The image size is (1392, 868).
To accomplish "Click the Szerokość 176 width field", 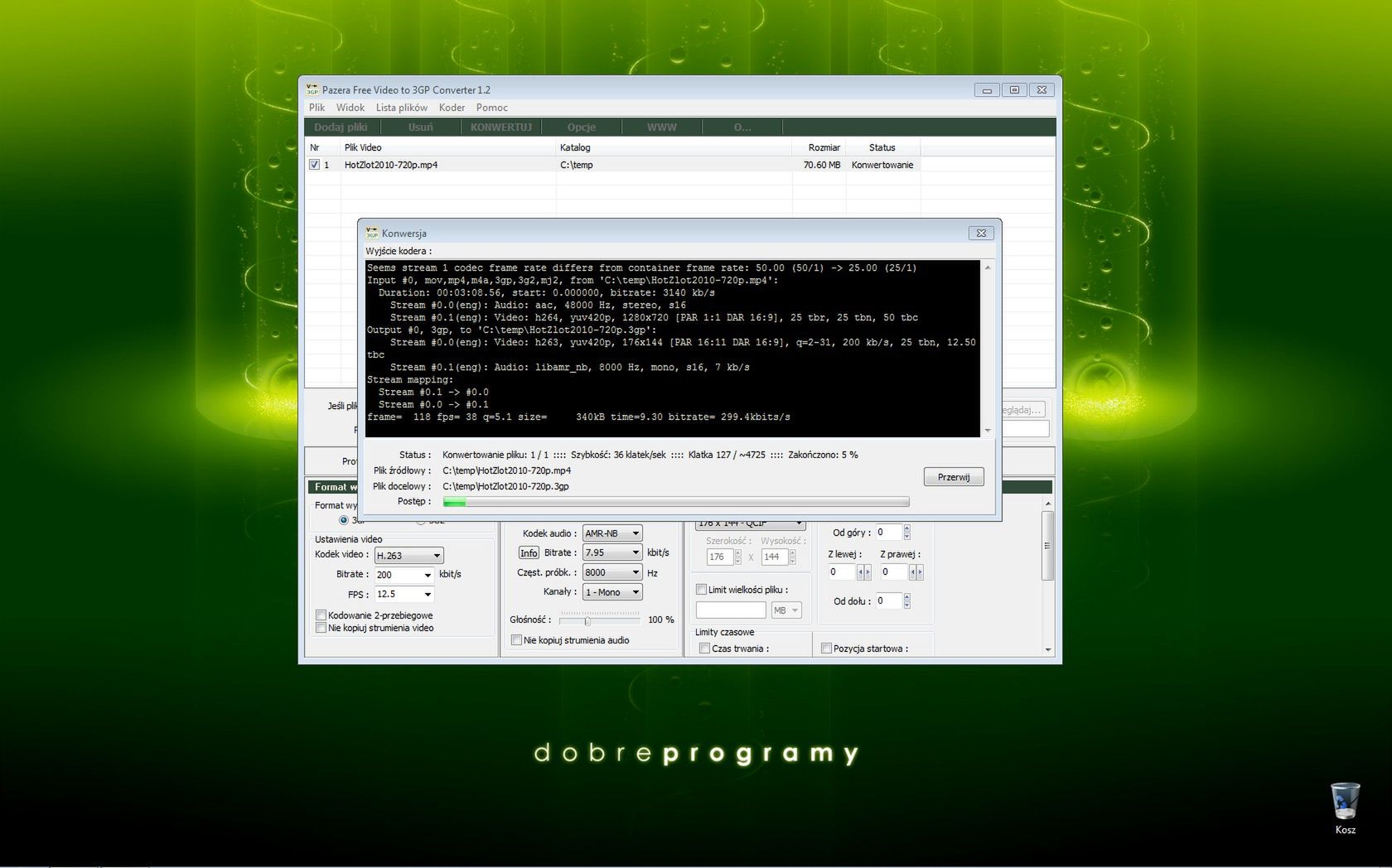I will [719, 557].
